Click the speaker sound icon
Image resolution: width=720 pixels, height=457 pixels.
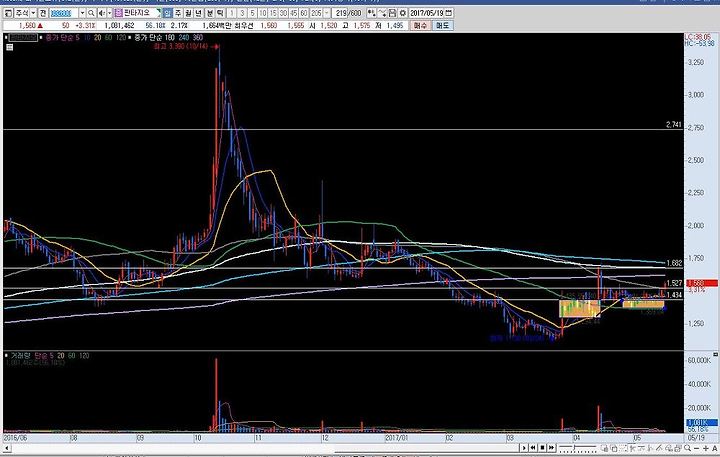pyautogui.click(x=101, y=13)
